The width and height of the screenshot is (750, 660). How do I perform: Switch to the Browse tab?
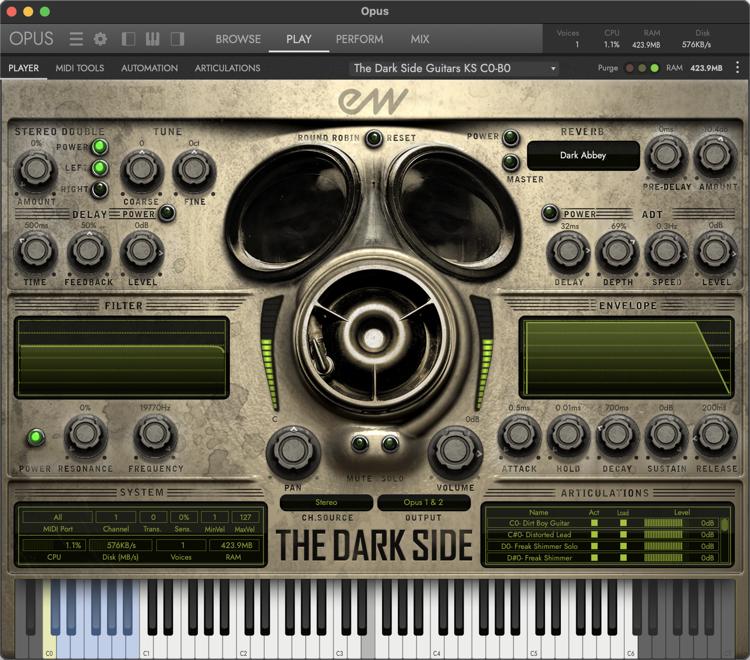pos(238,39)
